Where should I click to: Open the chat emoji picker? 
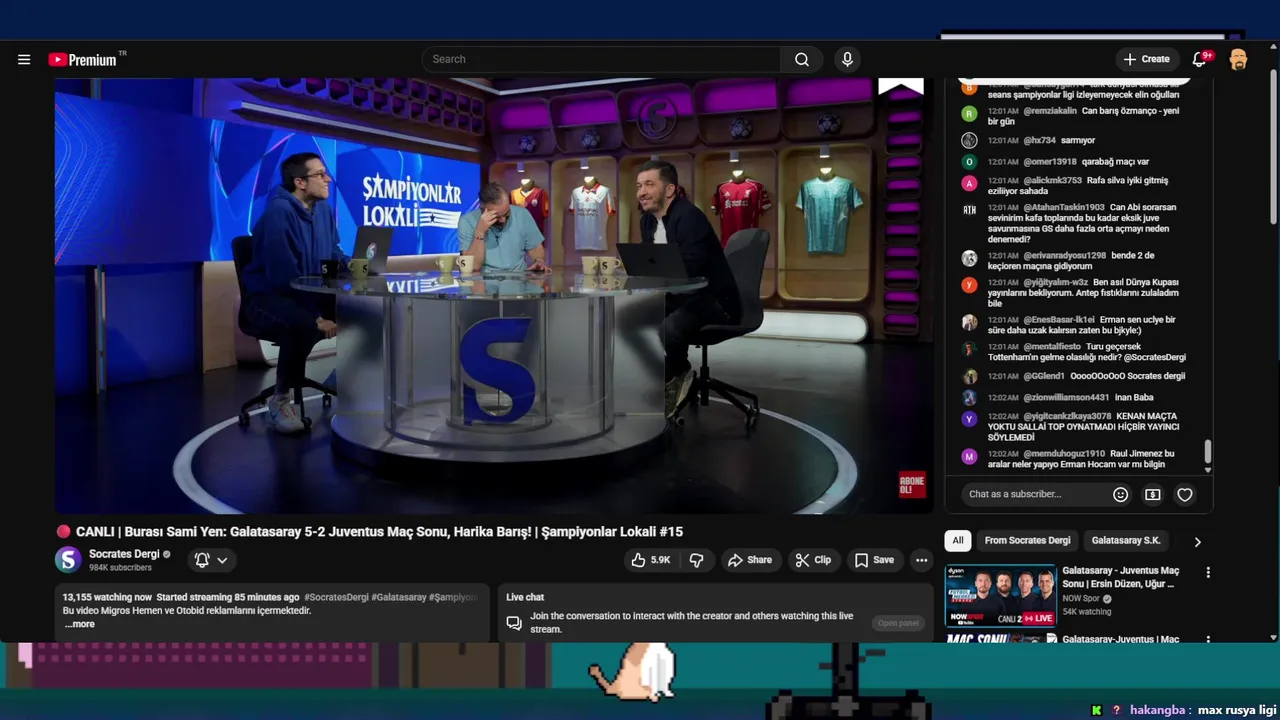[1121, 494]
